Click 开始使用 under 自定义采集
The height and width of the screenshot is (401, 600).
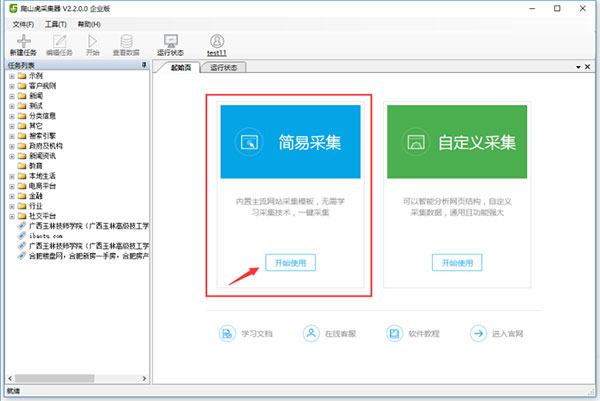click(x=457, y=262)
